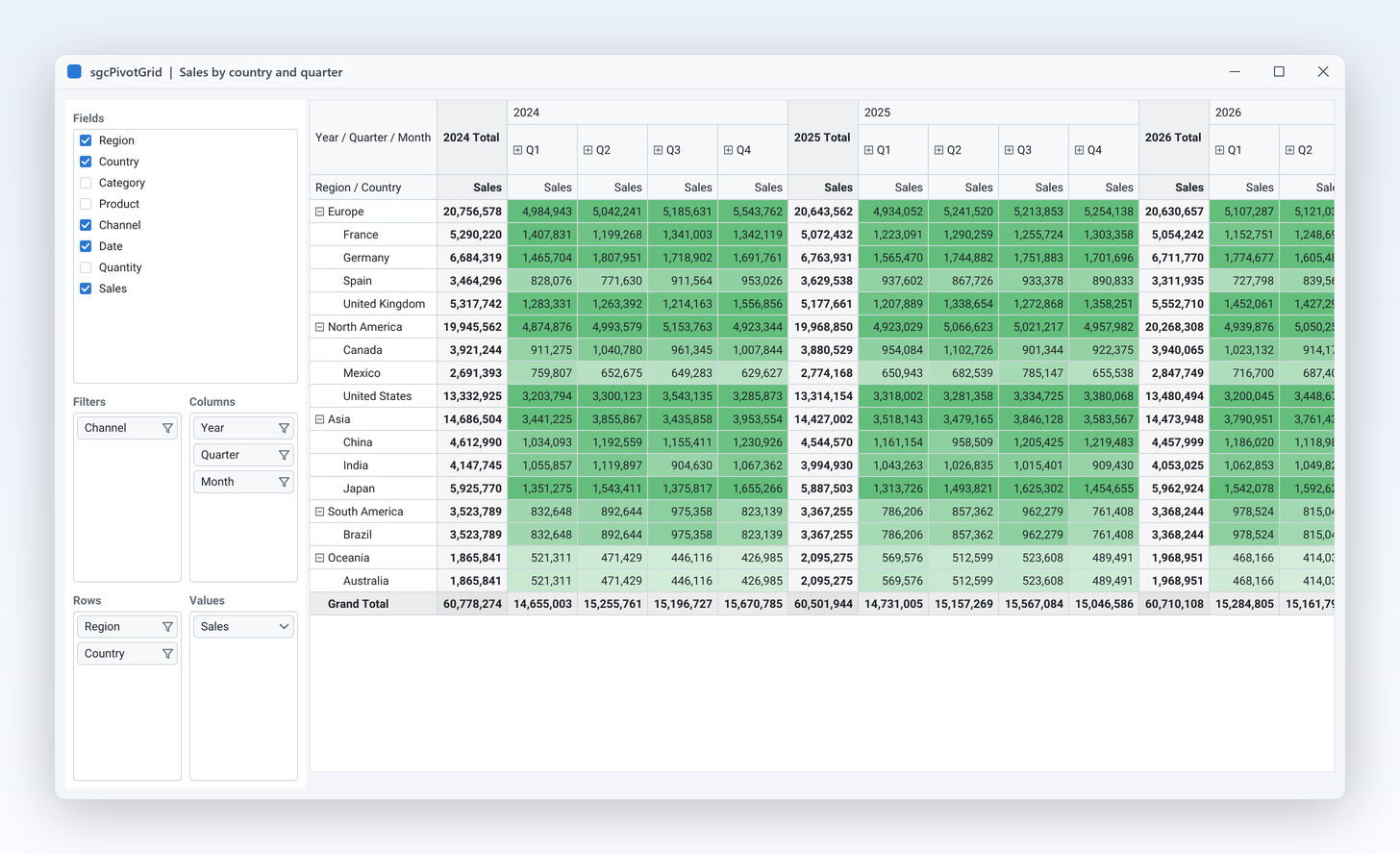Click the filter icon on Year field
The height and width of the screenshot is (854, 1400).
click(284, 428)
